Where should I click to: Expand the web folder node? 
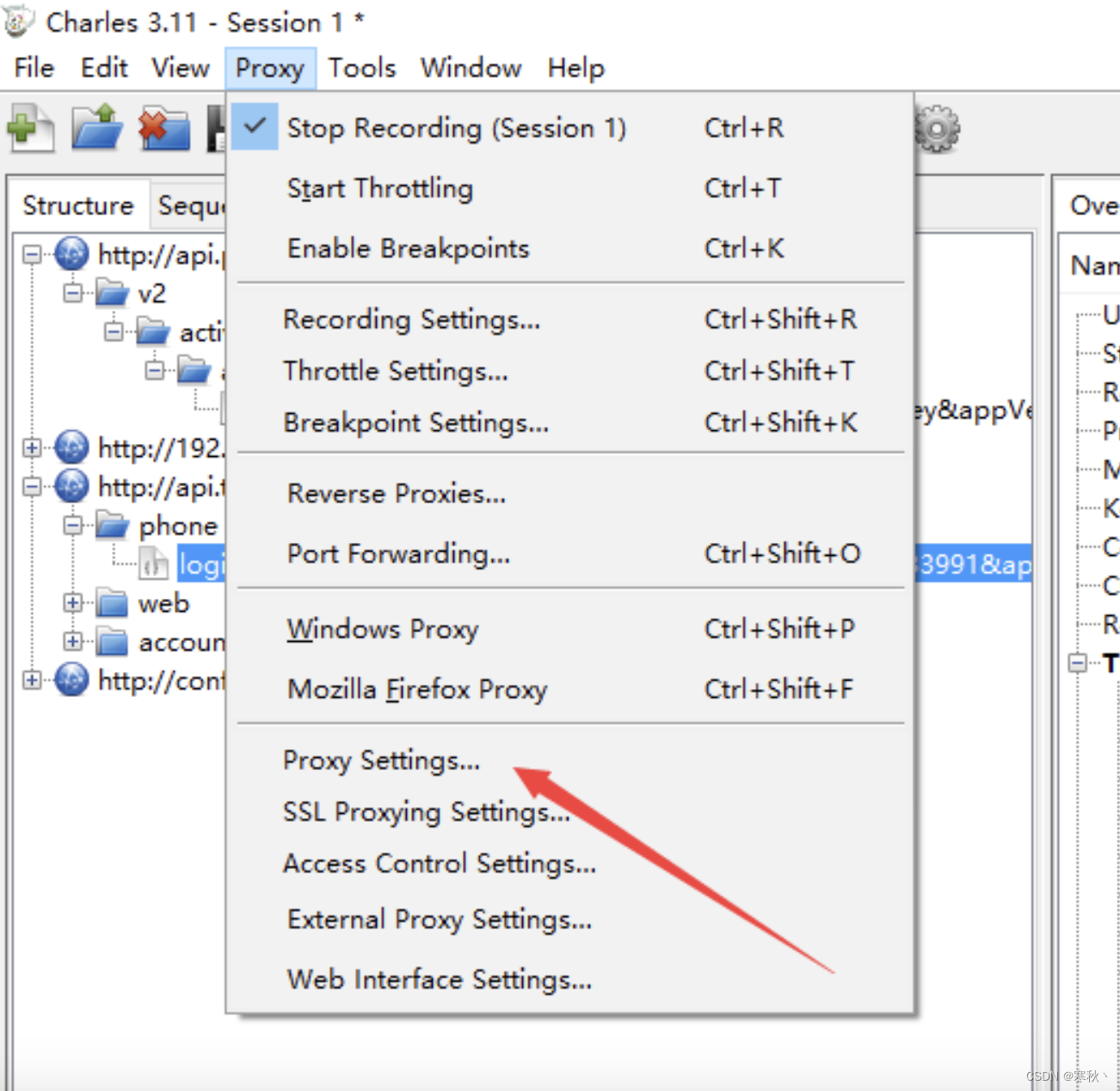pos(73,602)
